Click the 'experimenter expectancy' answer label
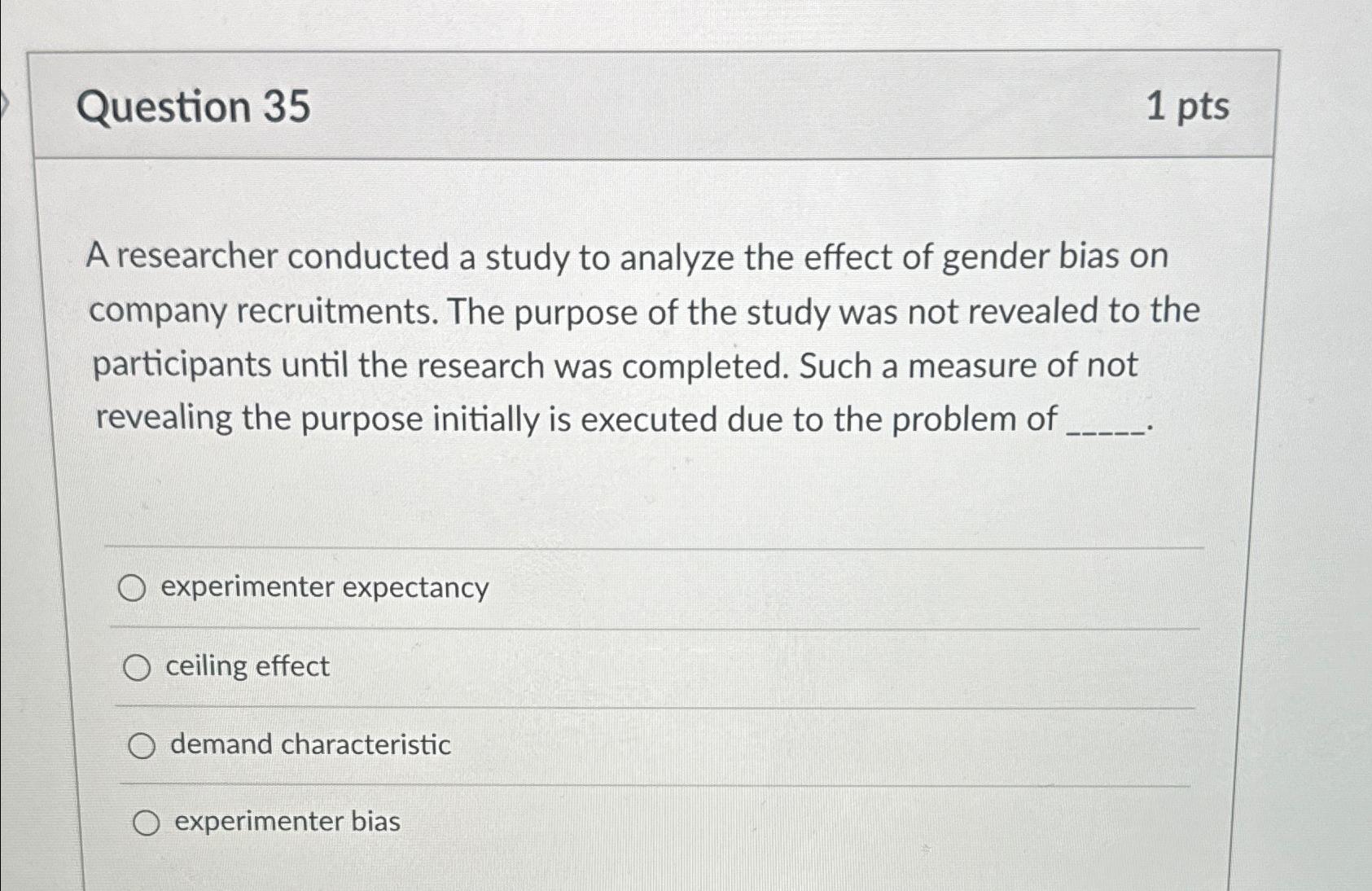The width and height of the screenshot is (1372, 891). (x=325, y=588)
